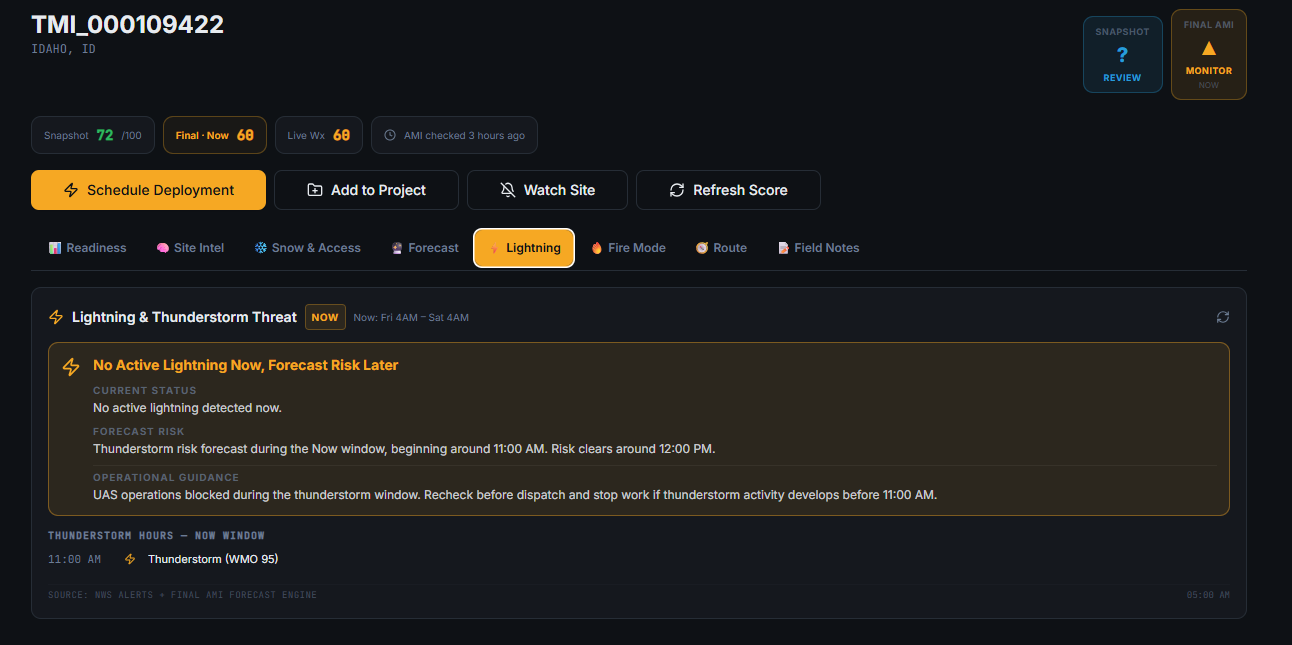
Task: Open the Field Notes tab
Action: pos(818,248)
